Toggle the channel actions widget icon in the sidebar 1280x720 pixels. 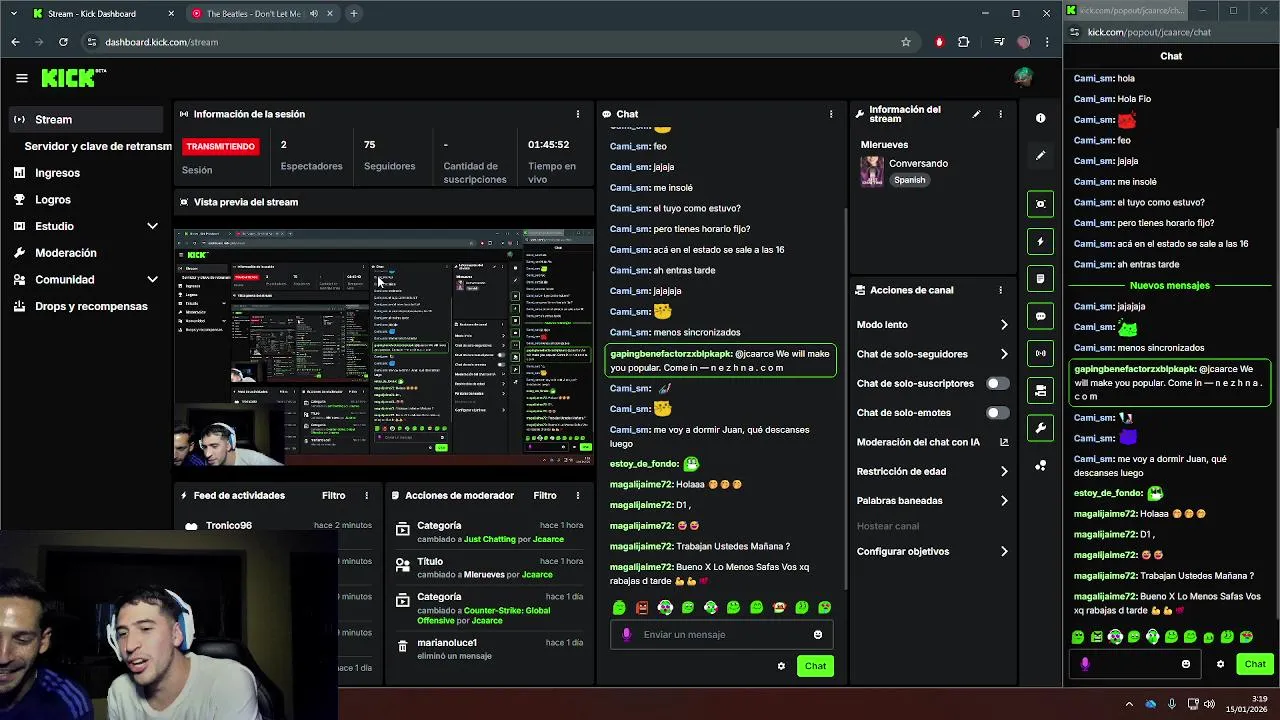[x=1040, y=391]
